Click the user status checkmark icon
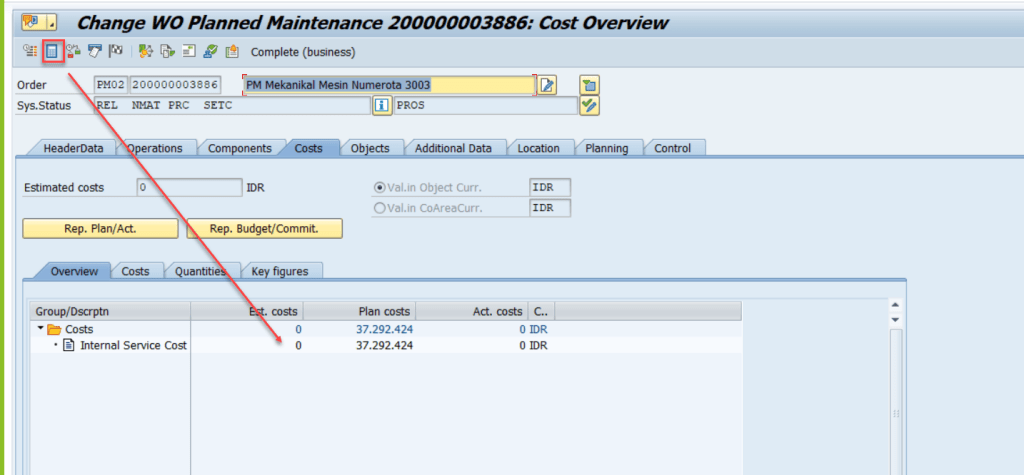Image resolution: width=1024 pixels, height=475 pixels. 589,105
